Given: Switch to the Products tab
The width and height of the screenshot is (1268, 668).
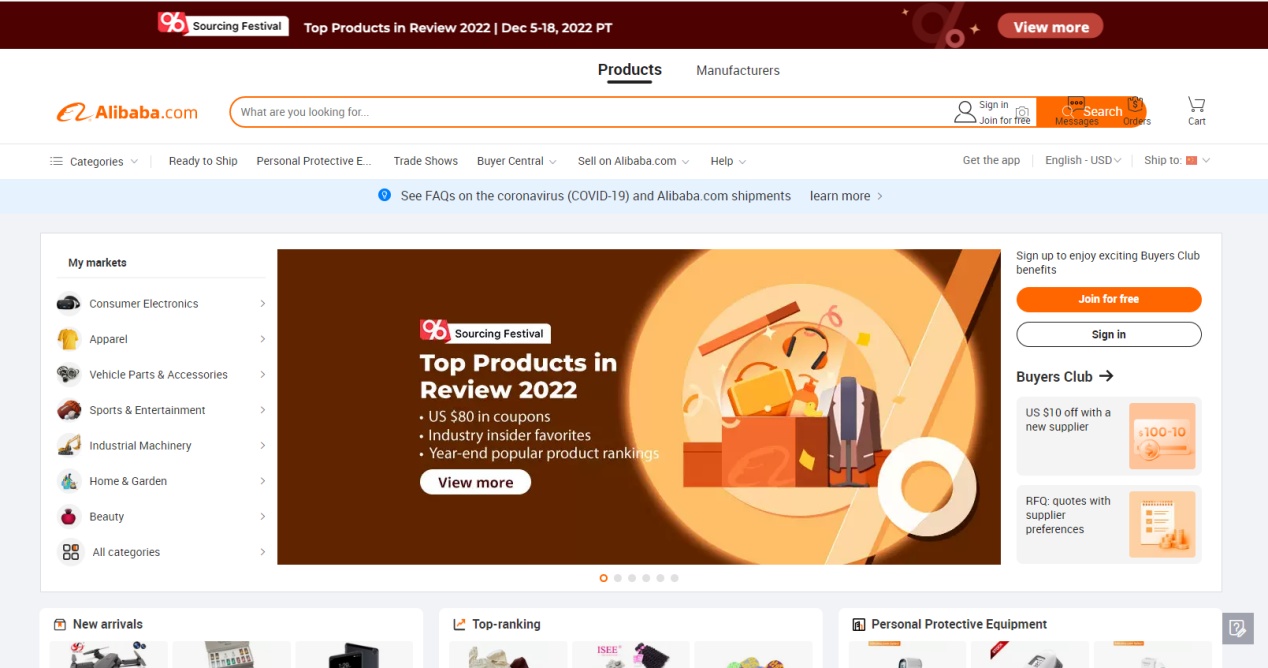Looking at the screenshot, I should click(x=630, y=70).
